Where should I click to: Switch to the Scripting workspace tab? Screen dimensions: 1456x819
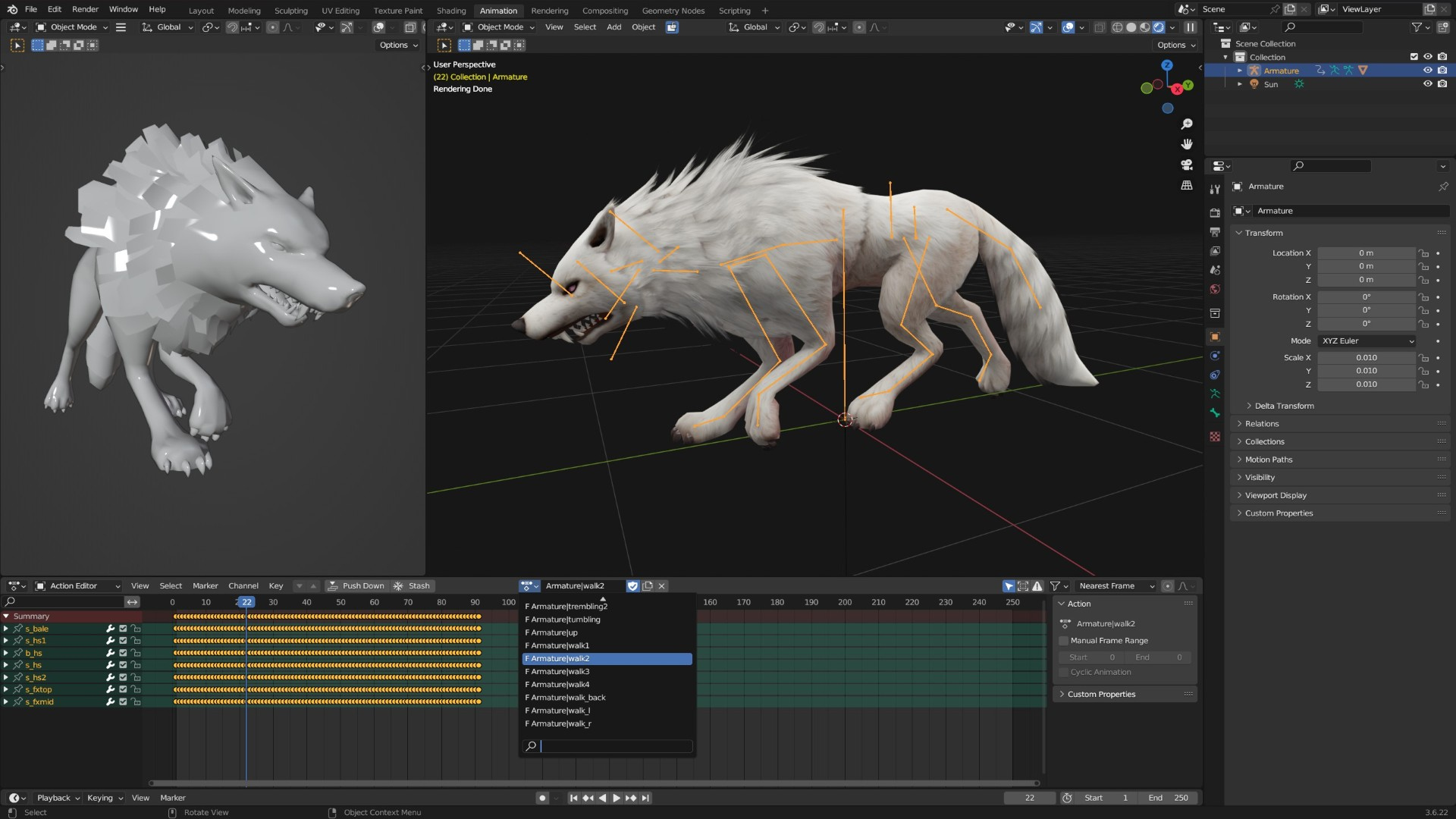coord(734,11)
